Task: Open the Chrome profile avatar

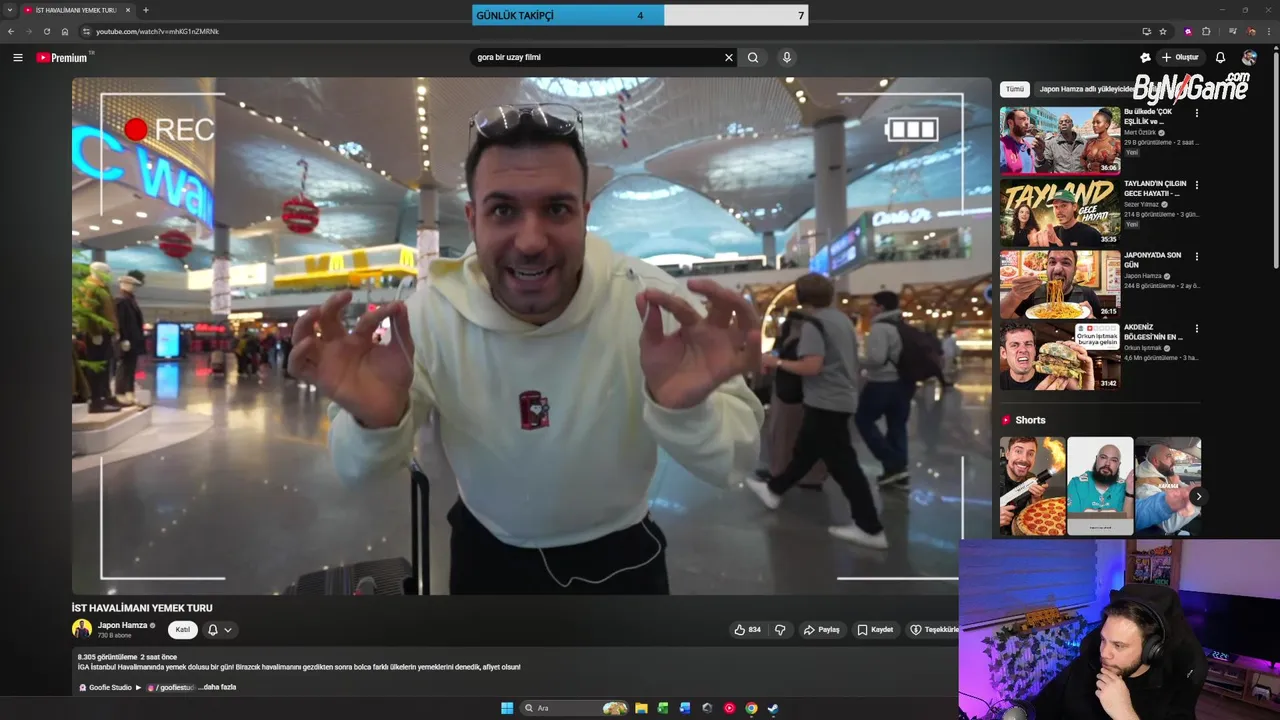Action: 1250,31
